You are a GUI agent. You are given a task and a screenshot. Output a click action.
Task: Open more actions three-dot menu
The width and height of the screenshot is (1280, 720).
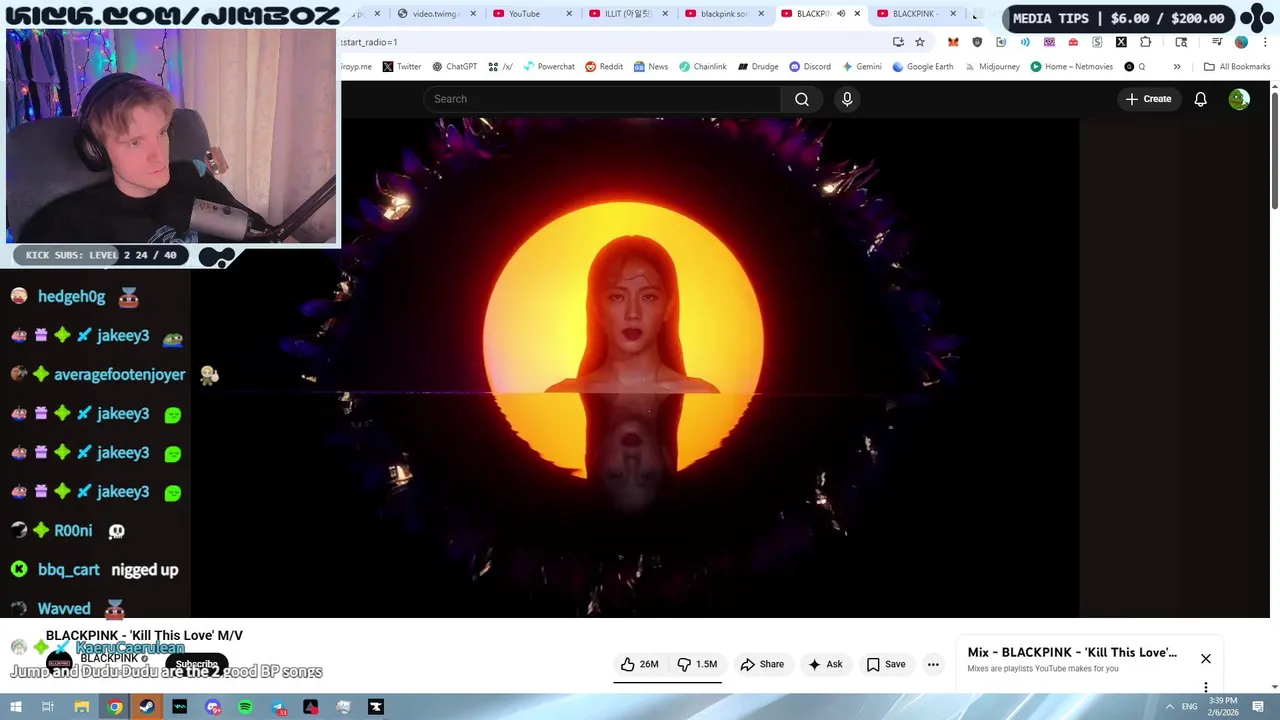coord(933,664)
